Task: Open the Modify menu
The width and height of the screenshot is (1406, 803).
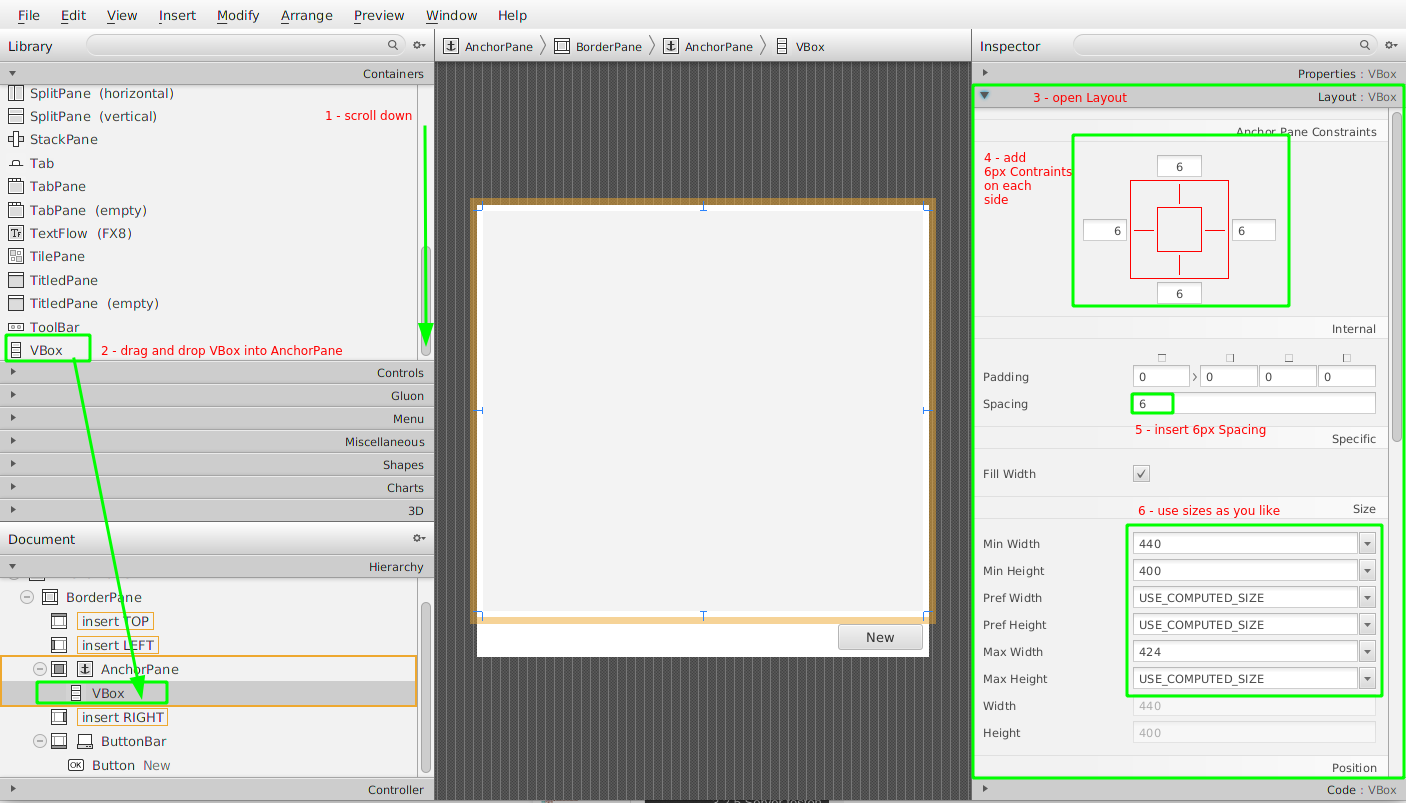Action: (x=238, y=15)
